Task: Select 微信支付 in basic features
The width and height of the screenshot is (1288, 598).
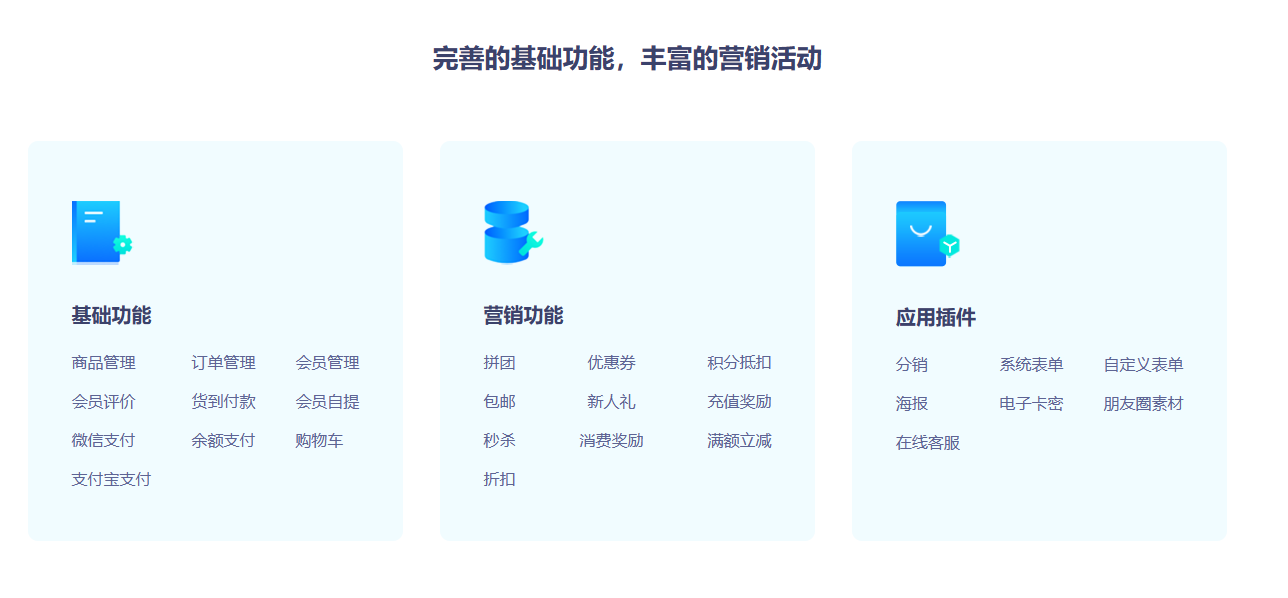Action: (x=103, y=441)
